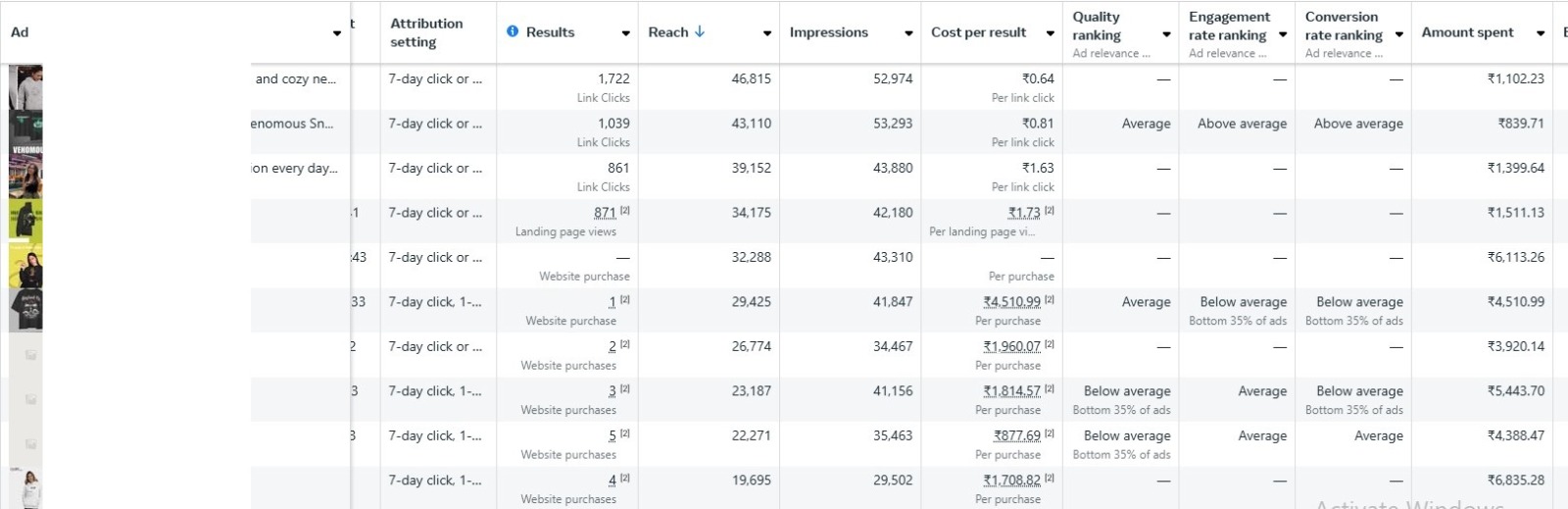
Task: Select the Venomous ad thumbnail
Action: [x=25, y=133]
